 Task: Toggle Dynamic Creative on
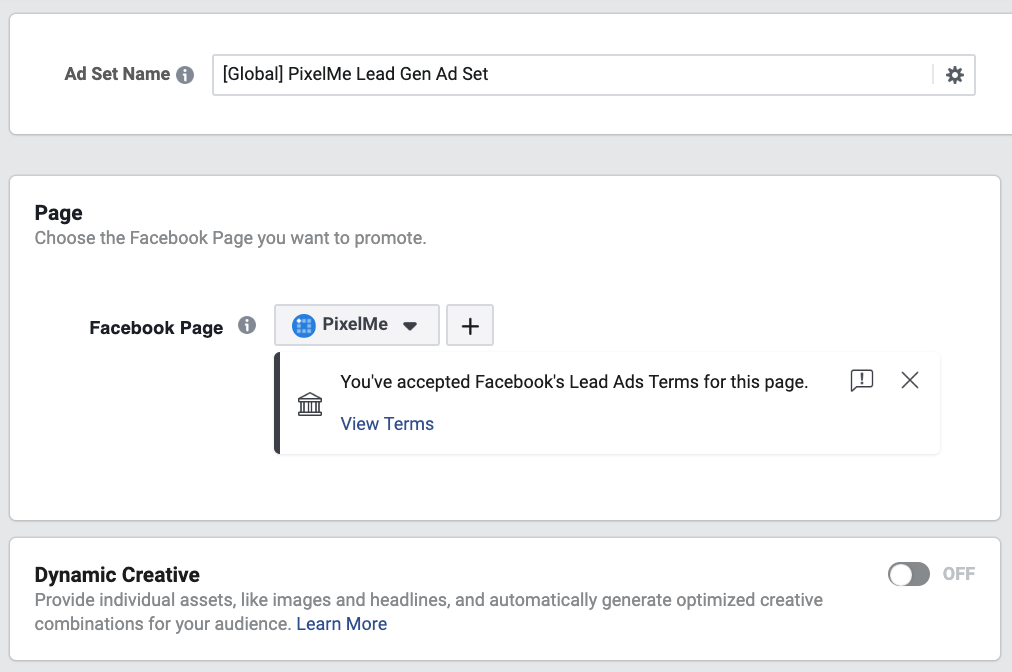909,574
